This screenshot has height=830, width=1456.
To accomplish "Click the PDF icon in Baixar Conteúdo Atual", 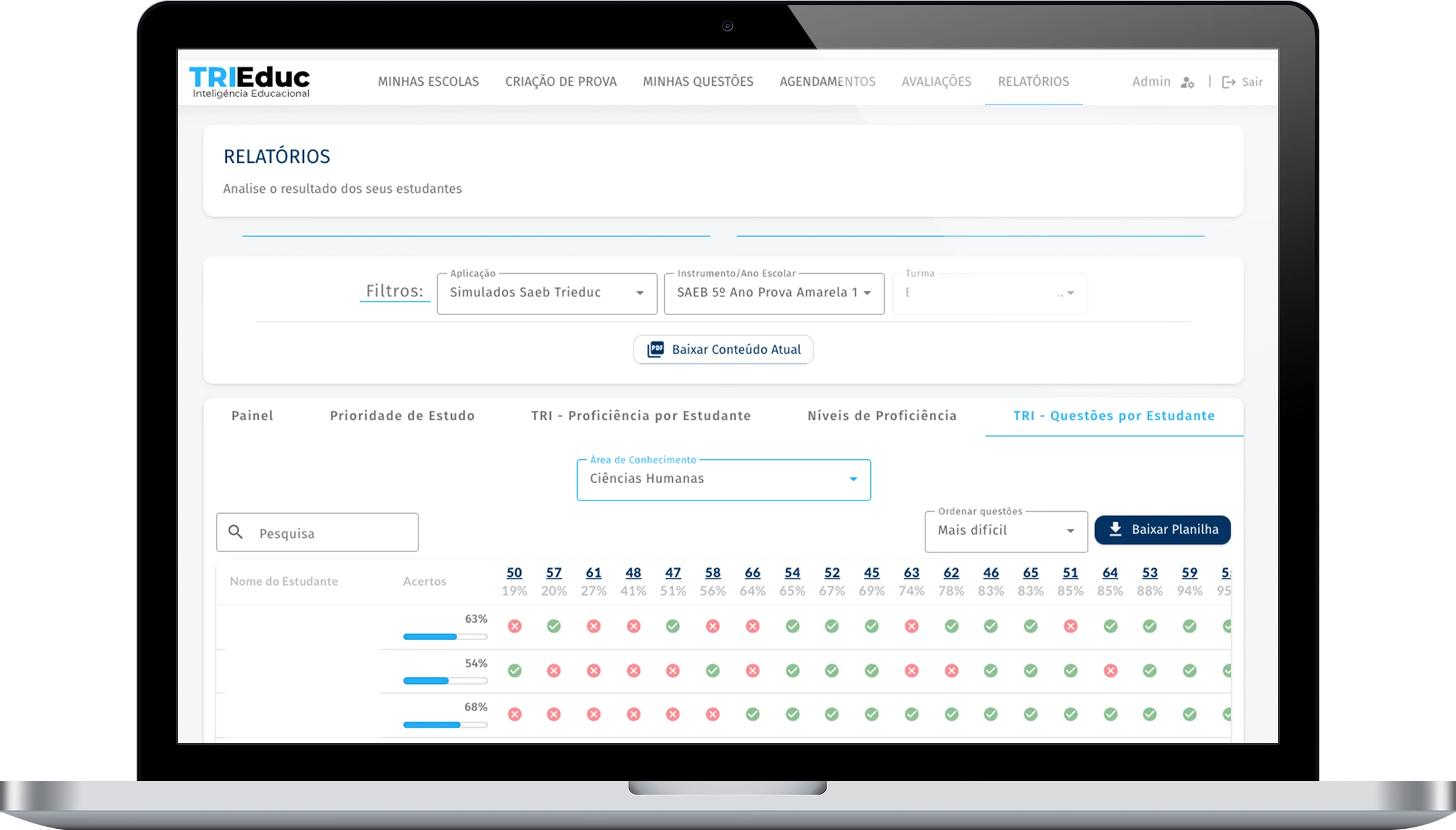I will (655, 350).
